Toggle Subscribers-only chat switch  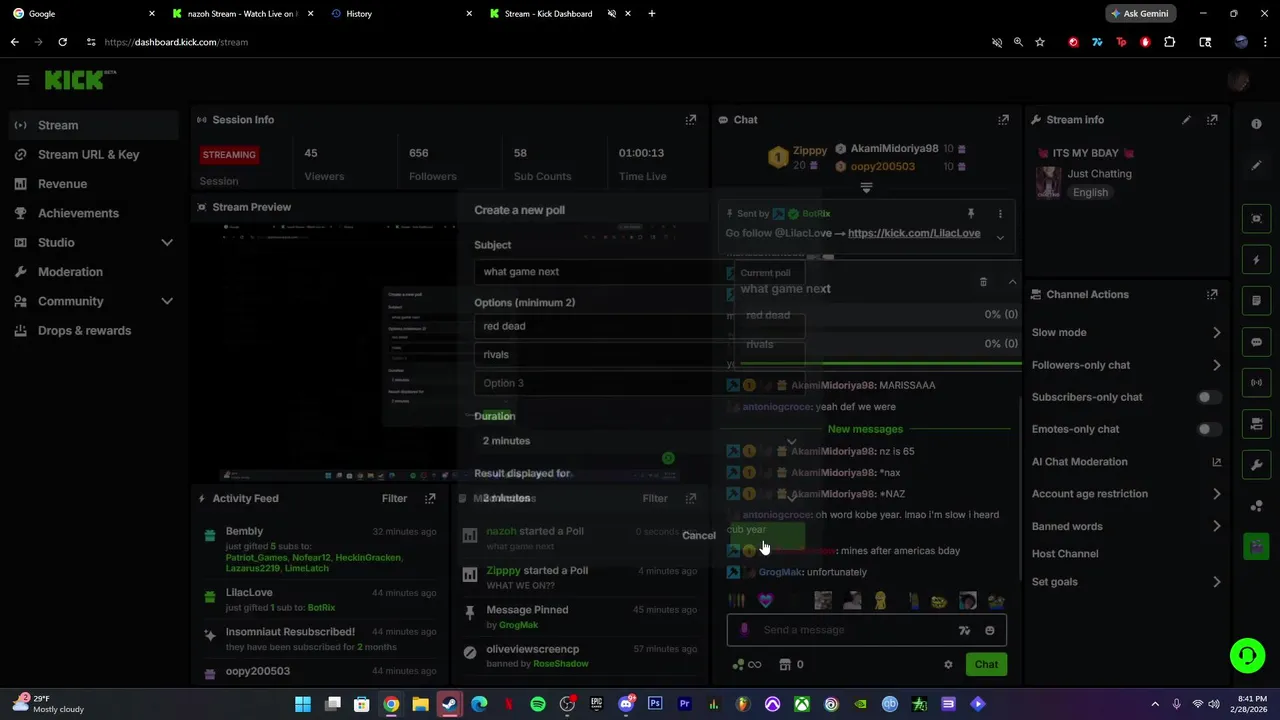(x=1209, y=397)
